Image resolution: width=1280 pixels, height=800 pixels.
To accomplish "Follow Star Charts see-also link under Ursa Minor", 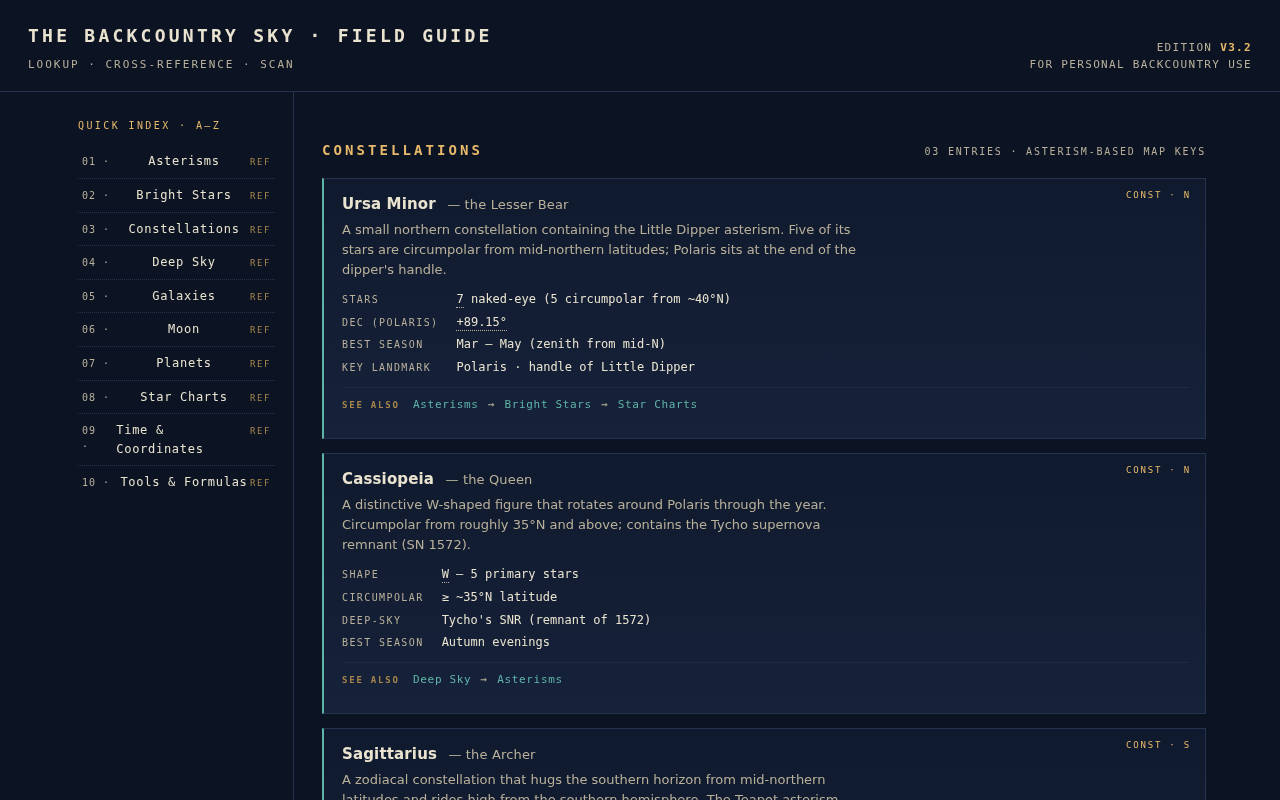I will click(657, 405).
